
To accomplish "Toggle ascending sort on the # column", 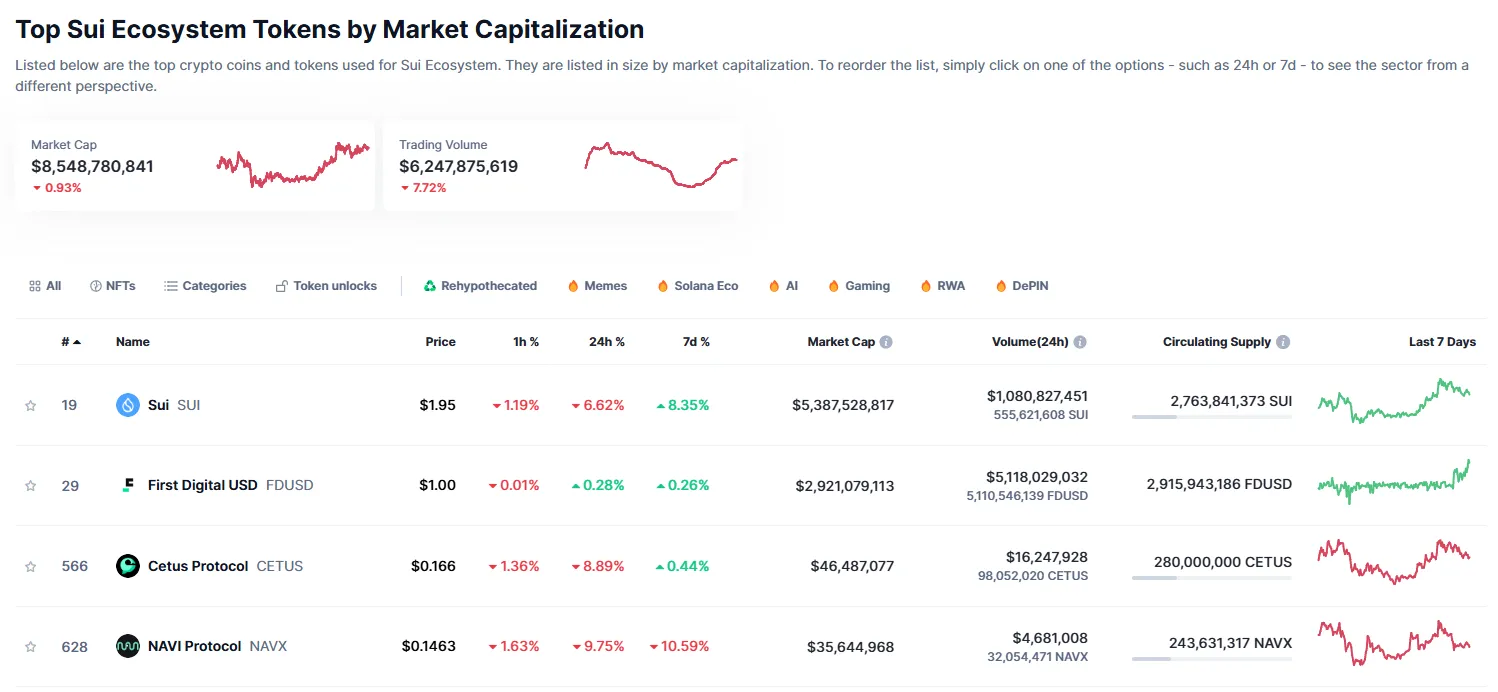I will coord(68,341).
